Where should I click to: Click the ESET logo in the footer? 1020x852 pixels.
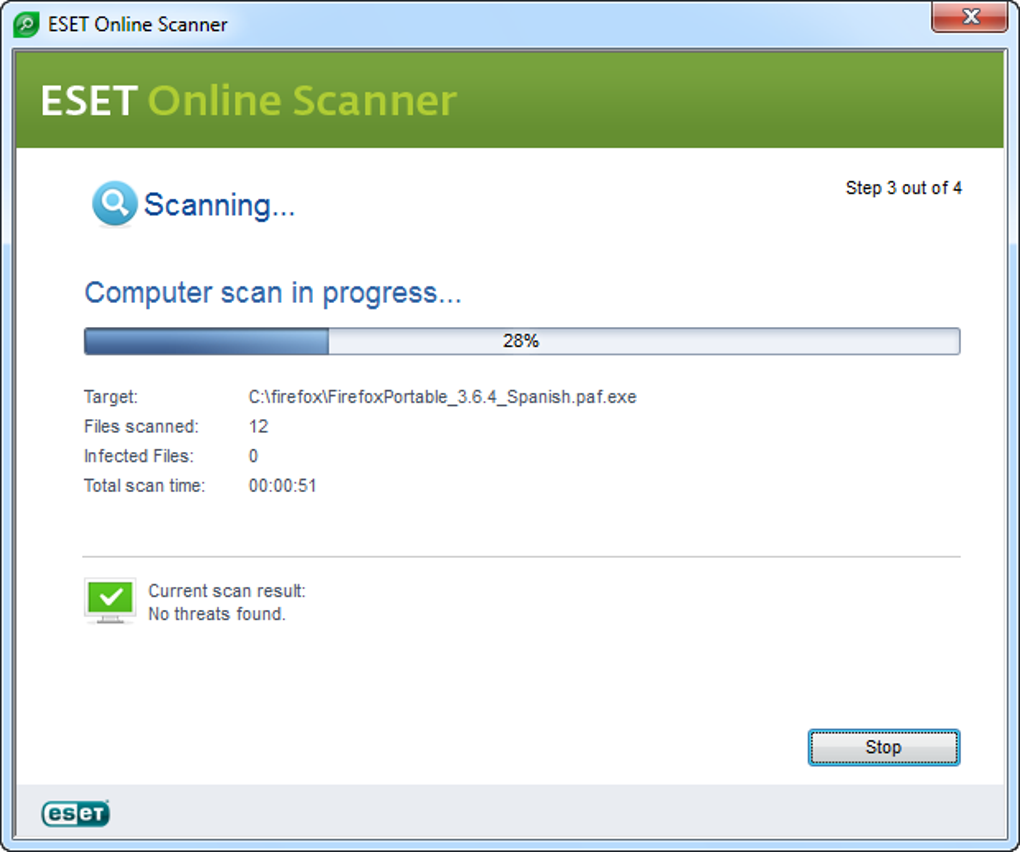click(x=75, y=813)
